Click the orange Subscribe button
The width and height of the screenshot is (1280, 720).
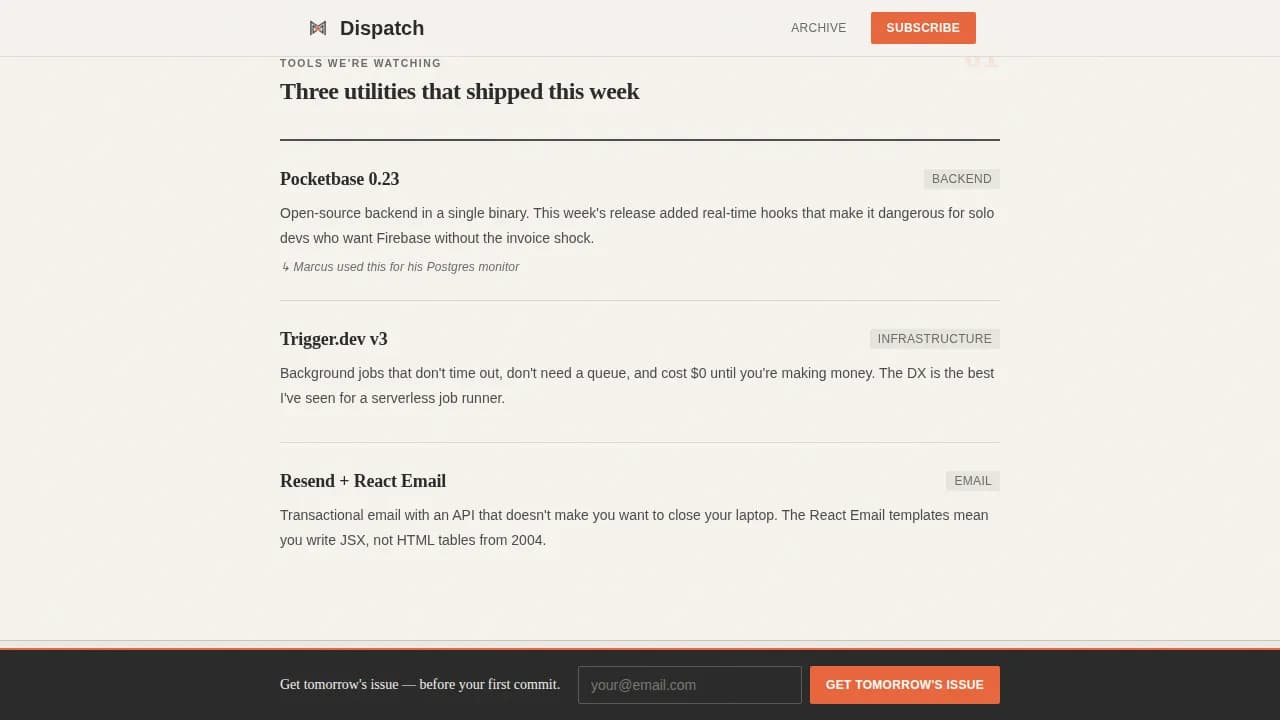tap(923, 28)
